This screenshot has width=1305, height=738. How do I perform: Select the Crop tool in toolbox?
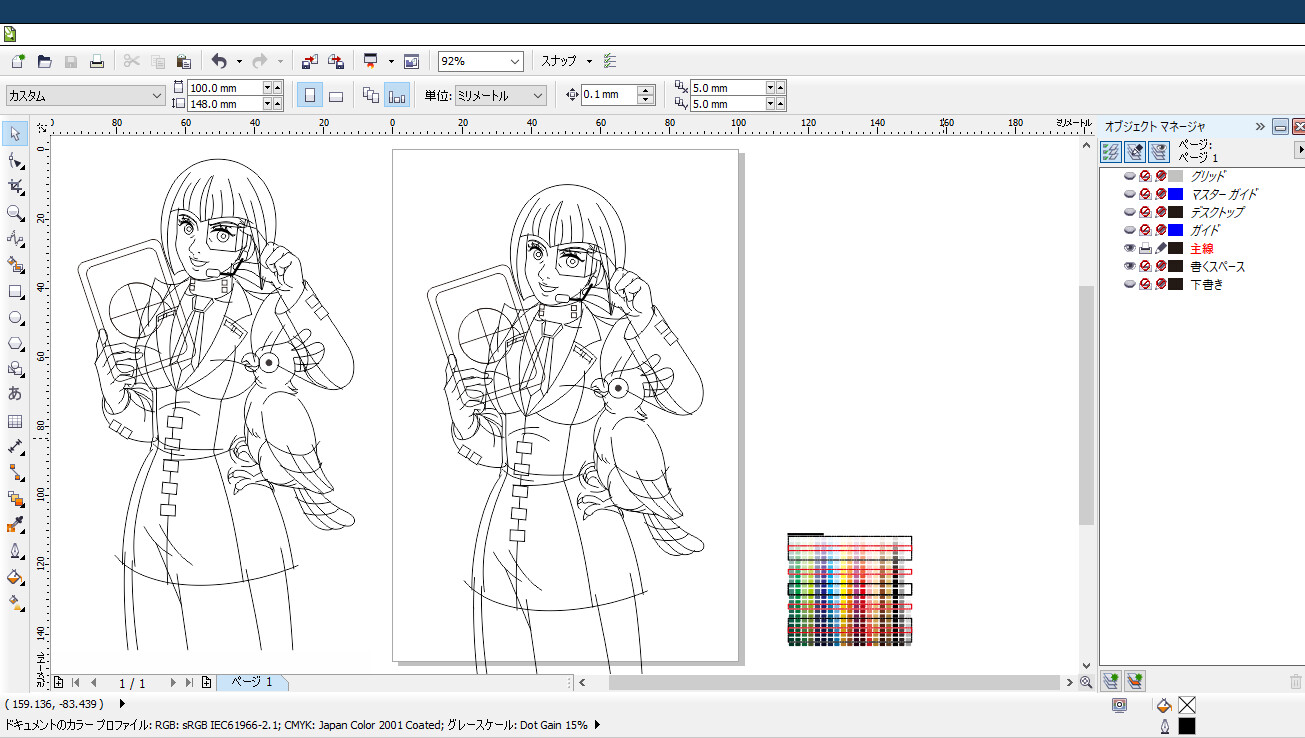tap(15, 187)
